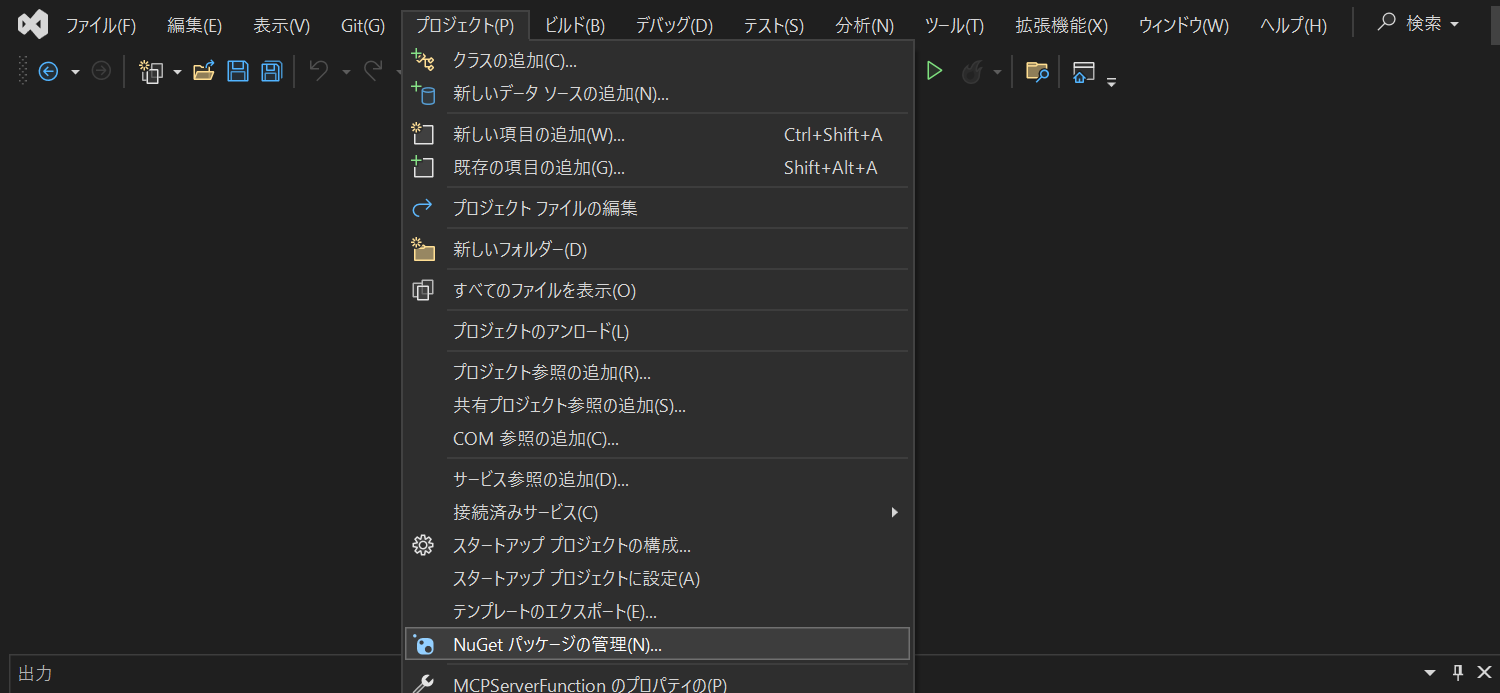1500x693 pixels.
Task: Click the 検索 search button
Action: [1418, 24]
